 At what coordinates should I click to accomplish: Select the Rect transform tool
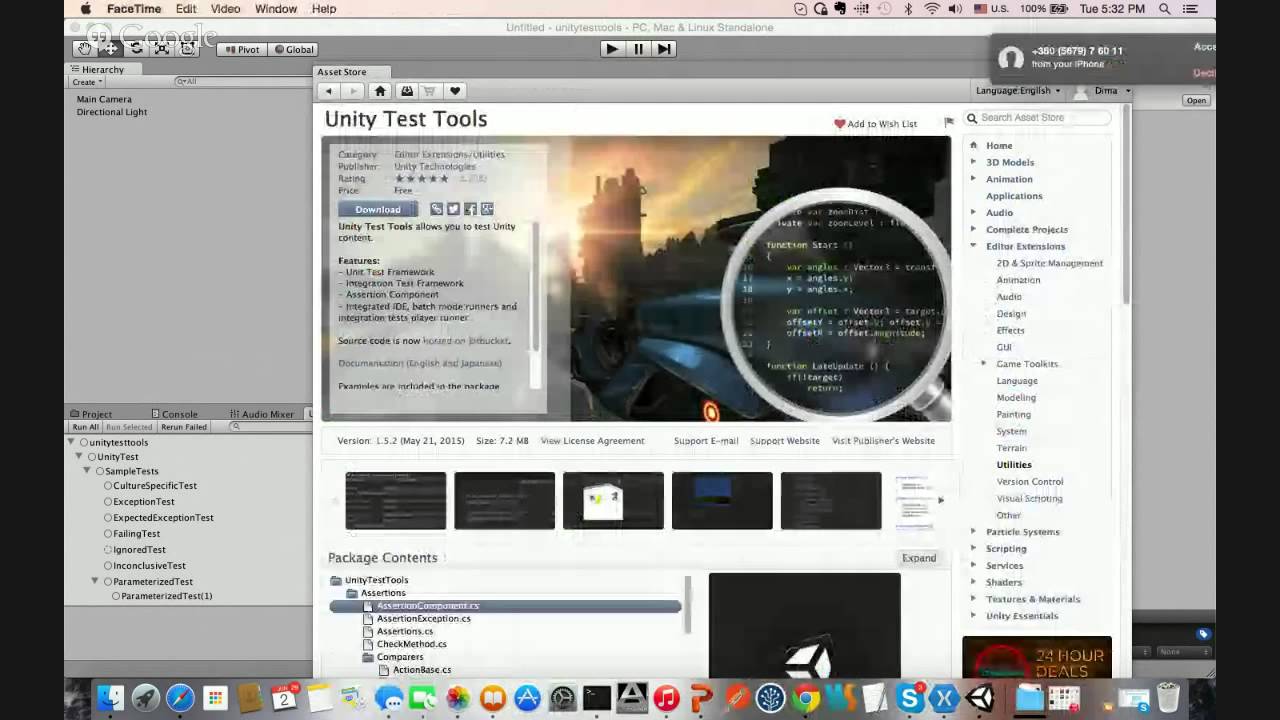point(188,49)
